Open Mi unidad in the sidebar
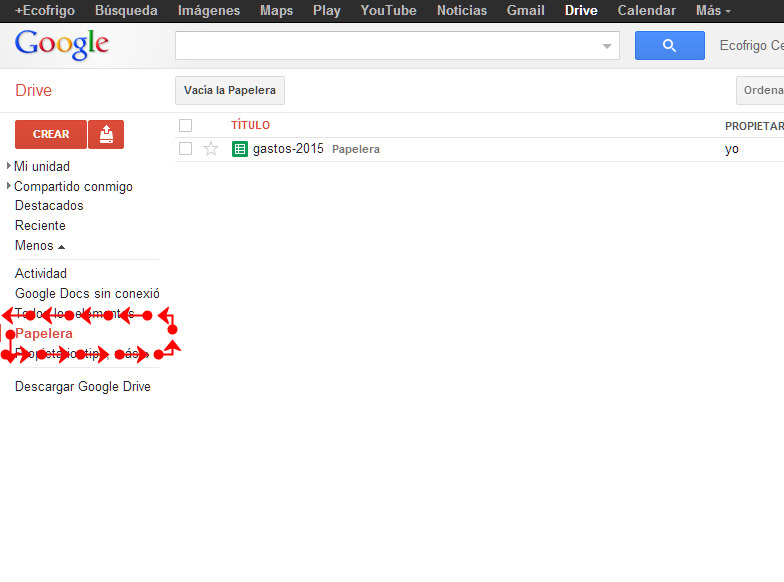 pyautogui.click(x=42, y=166)
